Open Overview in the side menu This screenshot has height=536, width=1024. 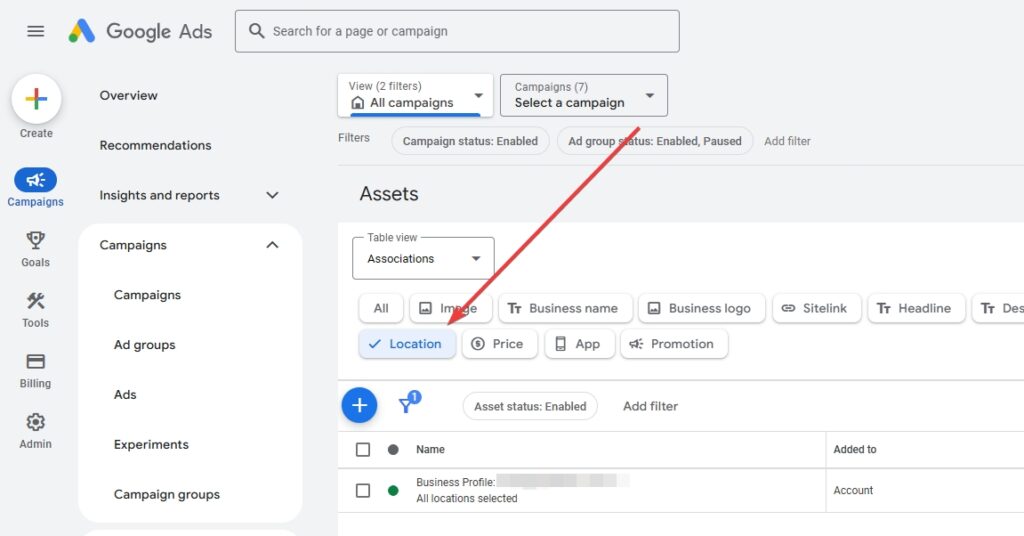coord(129,95)
